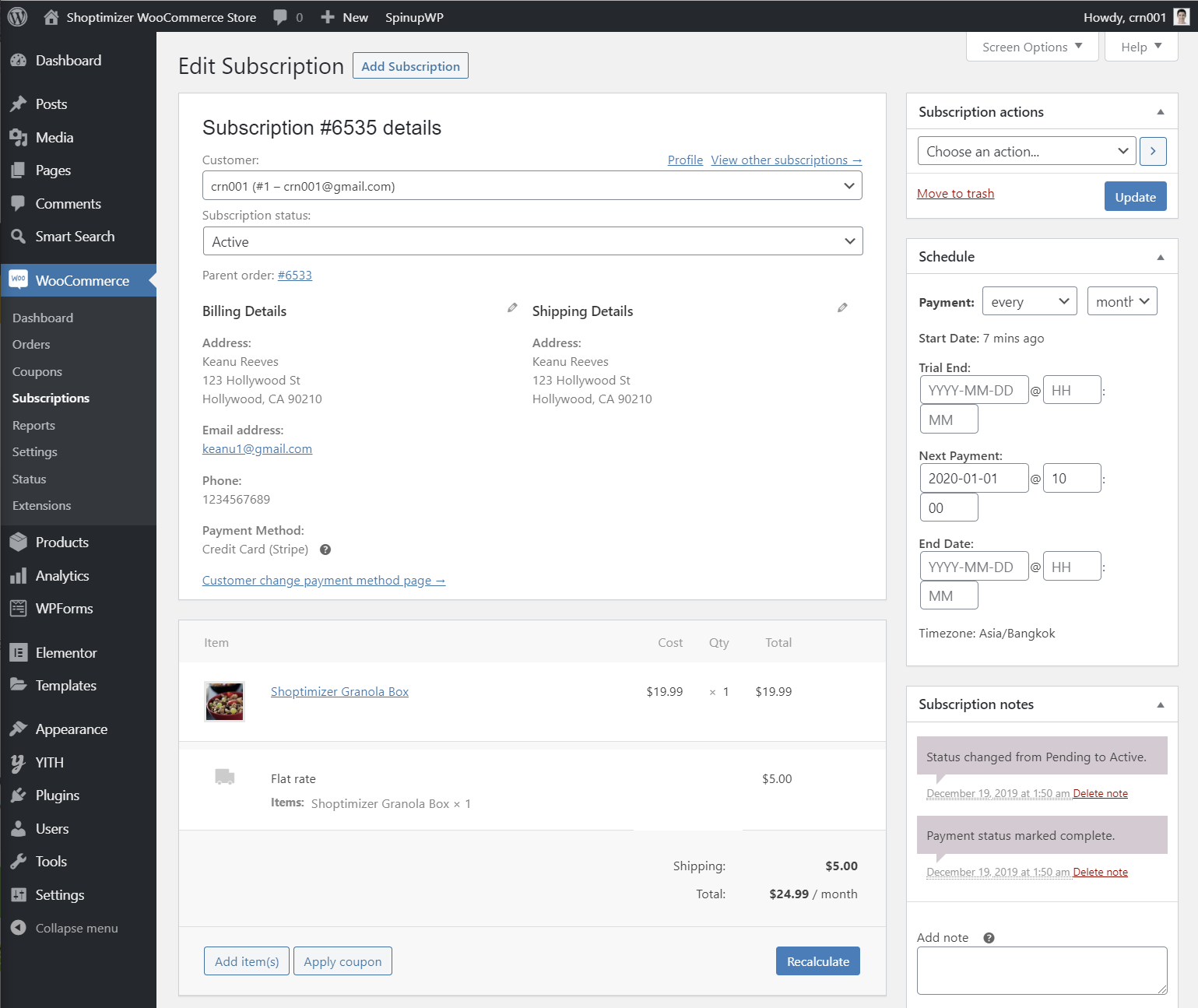
Task: Open parent order #6533 link
Action: click(x=295, y=275)
